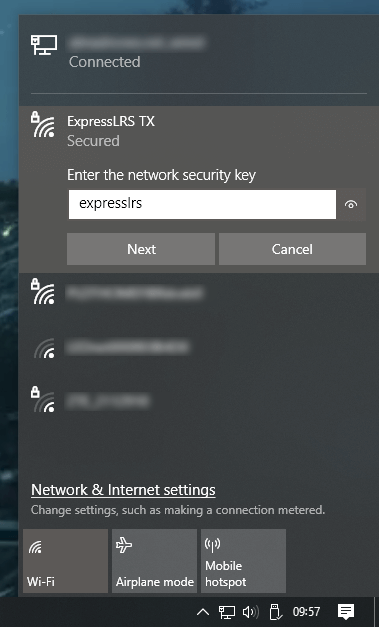Click the safely remove hardware USB icon

coord(275,612)
